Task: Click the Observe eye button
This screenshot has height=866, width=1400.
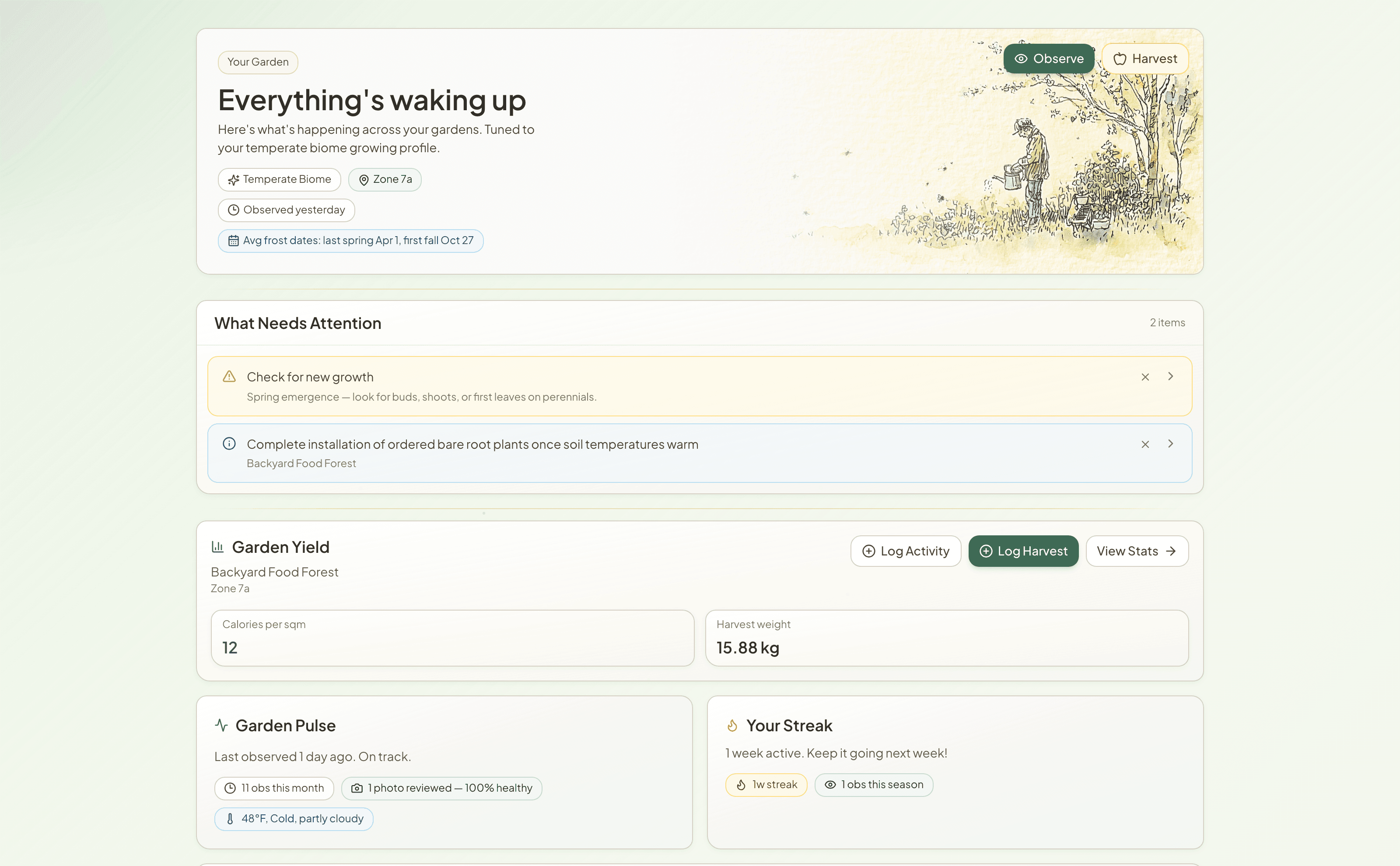Action: (x=1048, y=59)
